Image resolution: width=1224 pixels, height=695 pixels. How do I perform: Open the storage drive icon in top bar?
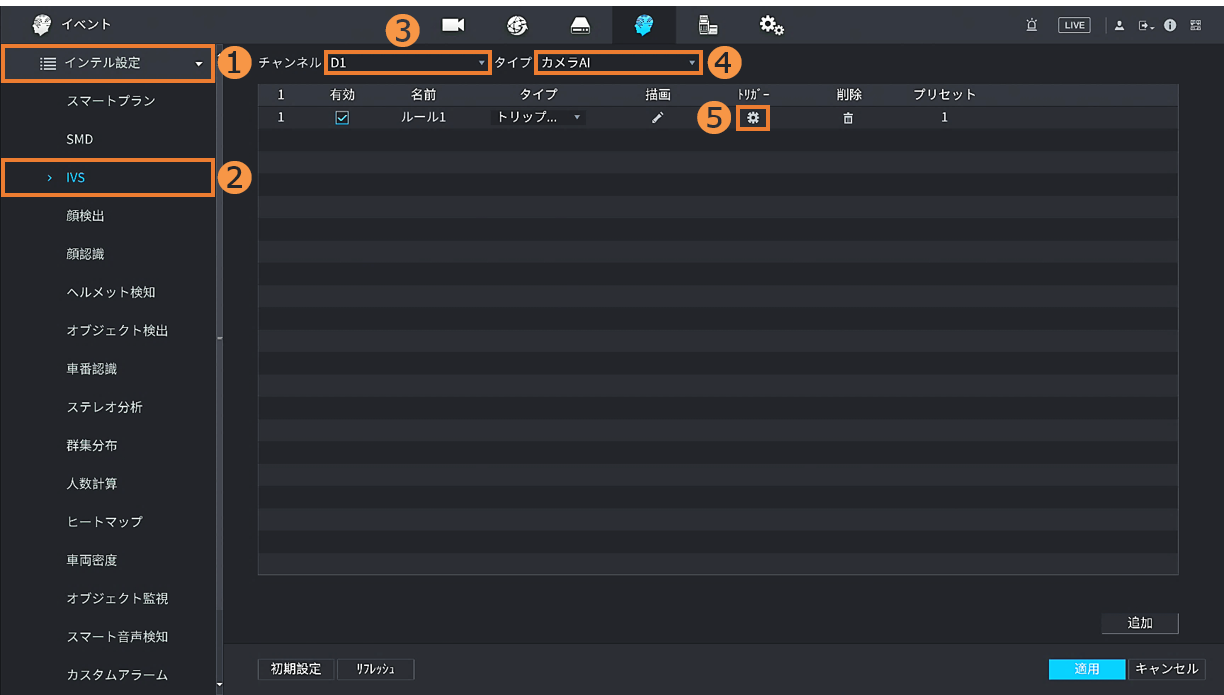coord(581,25)
